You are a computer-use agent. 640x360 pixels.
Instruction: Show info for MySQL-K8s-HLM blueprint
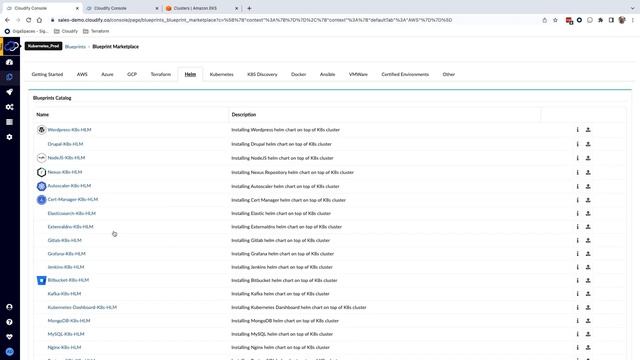578,334
